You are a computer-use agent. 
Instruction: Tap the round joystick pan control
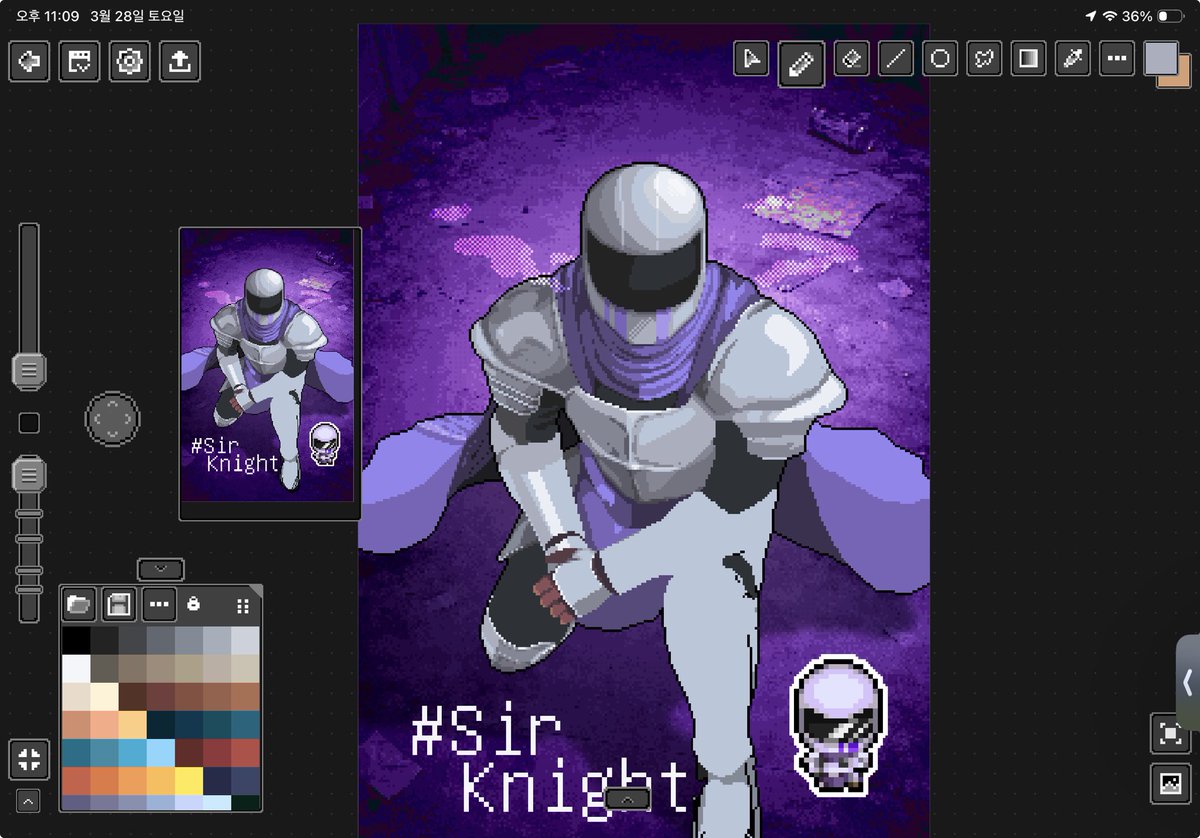112,417
